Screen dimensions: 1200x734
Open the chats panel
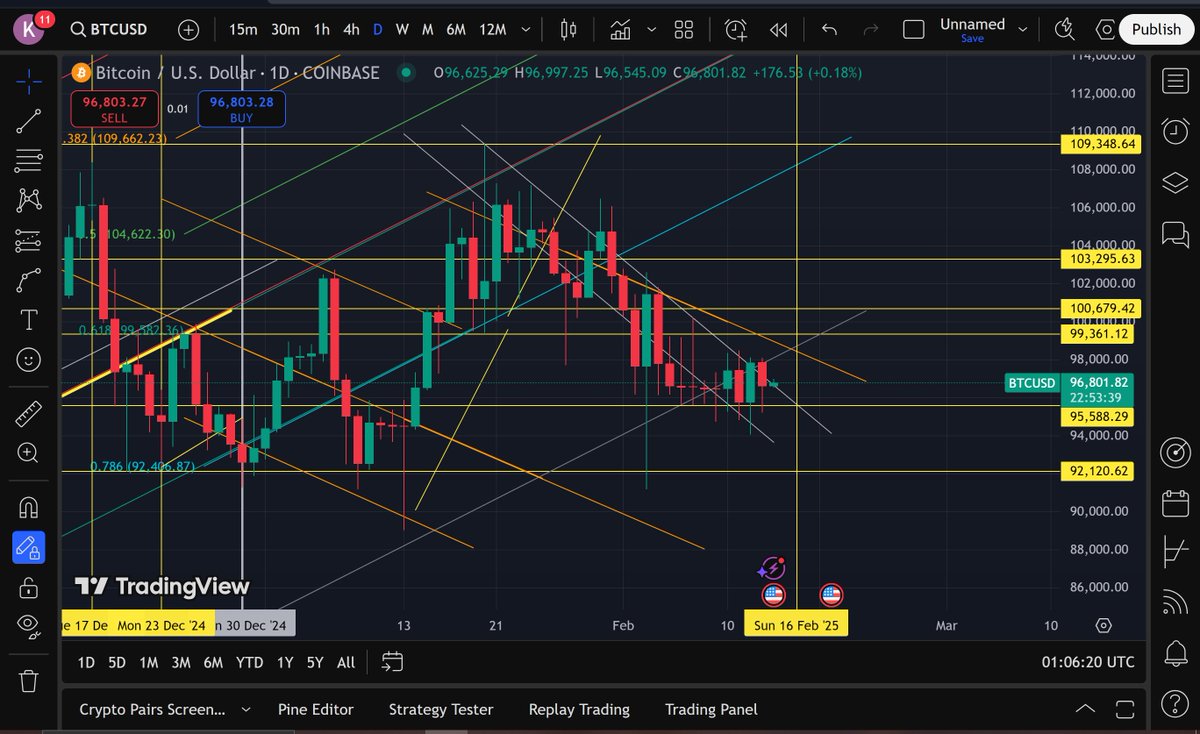click(1174, 234)
